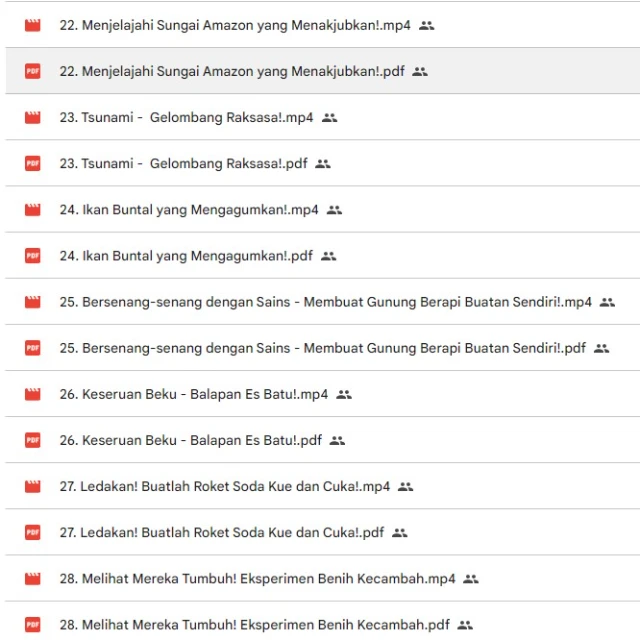Open 23. Tsunami - Gelombang Raksasa!.pdf

183,164
